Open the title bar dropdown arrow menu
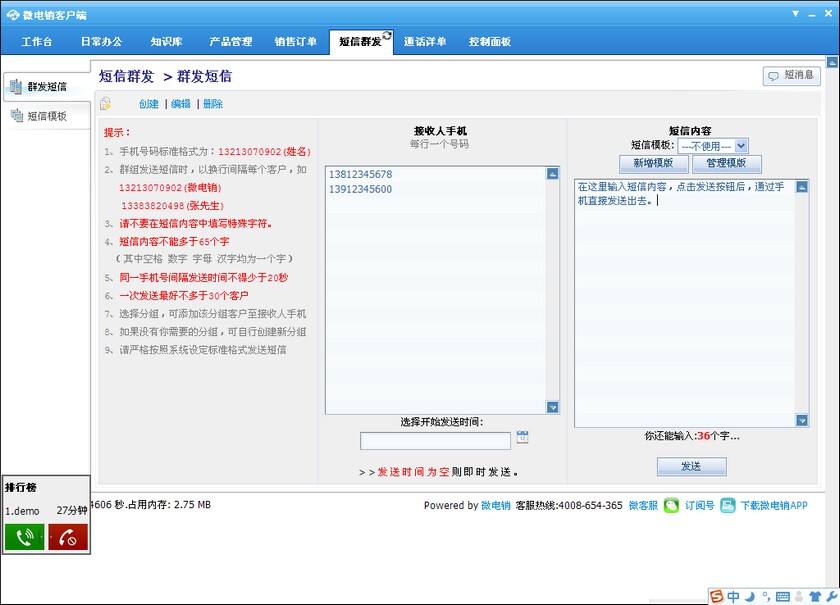Screen dimensions: 840x605 tap(795, 13)
